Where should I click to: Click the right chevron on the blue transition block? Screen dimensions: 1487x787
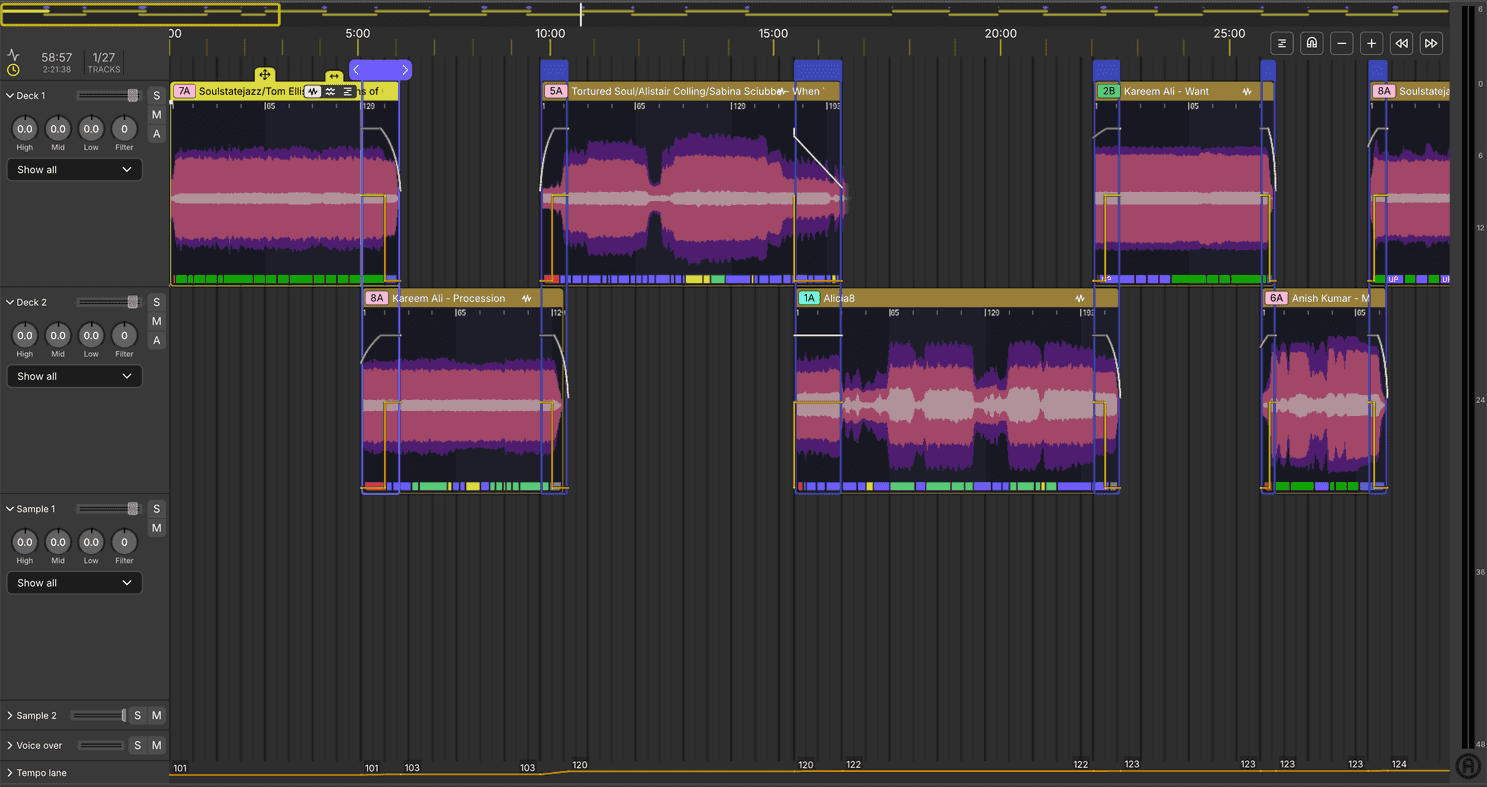tap(405, 69)
